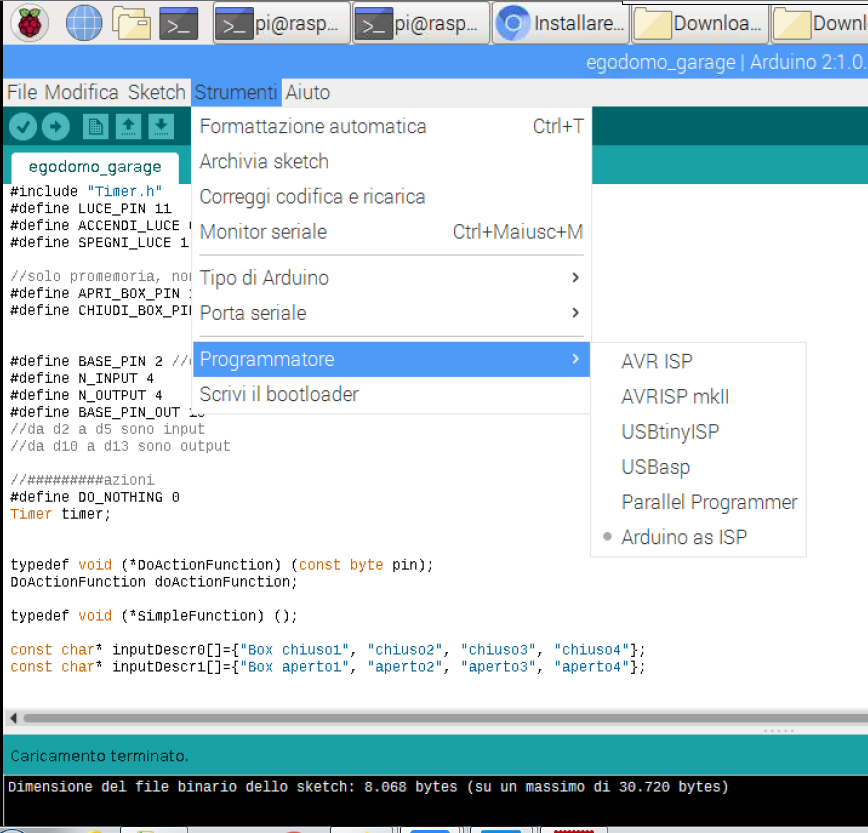Expand the Tipo di Arduino submenu
The height and width of the screenshot is (833, 868).
(391, 278)
